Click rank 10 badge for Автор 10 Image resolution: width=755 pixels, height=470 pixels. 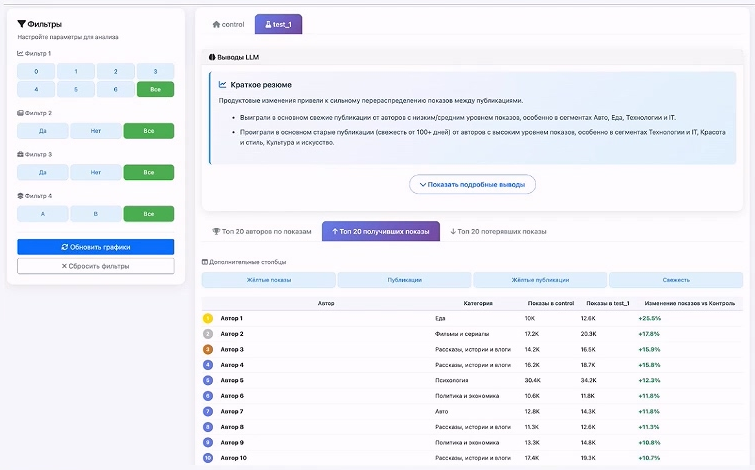[x=208, y=458]
